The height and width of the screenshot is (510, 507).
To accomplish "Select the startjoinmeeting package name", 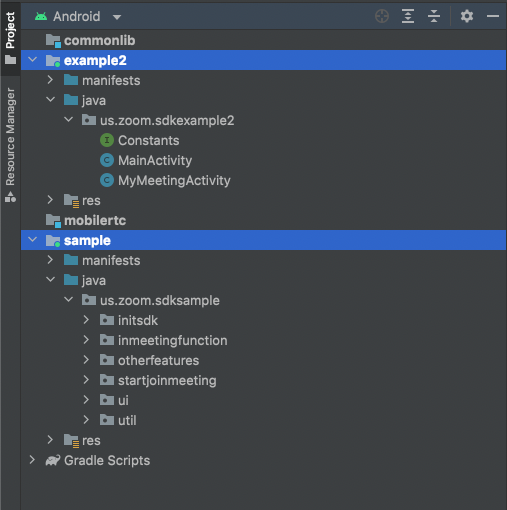I will [x=167, y=380].
